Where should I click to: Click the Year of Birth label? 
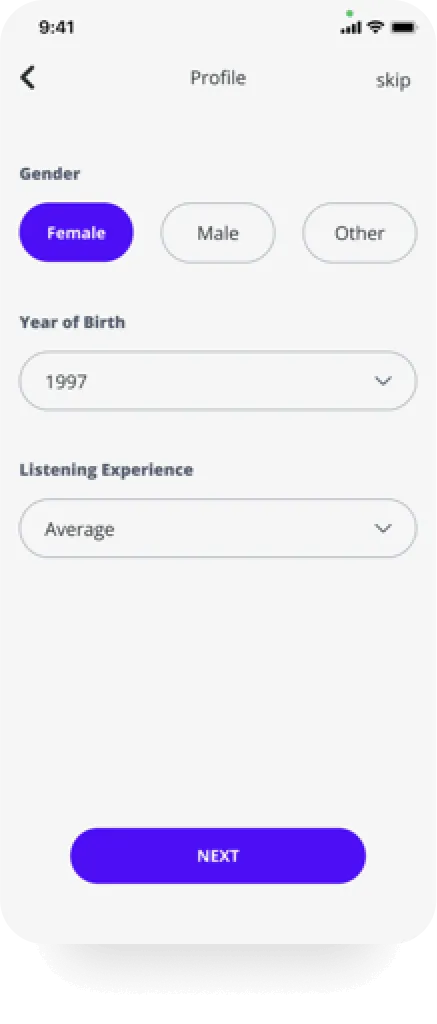pos(72,322)
